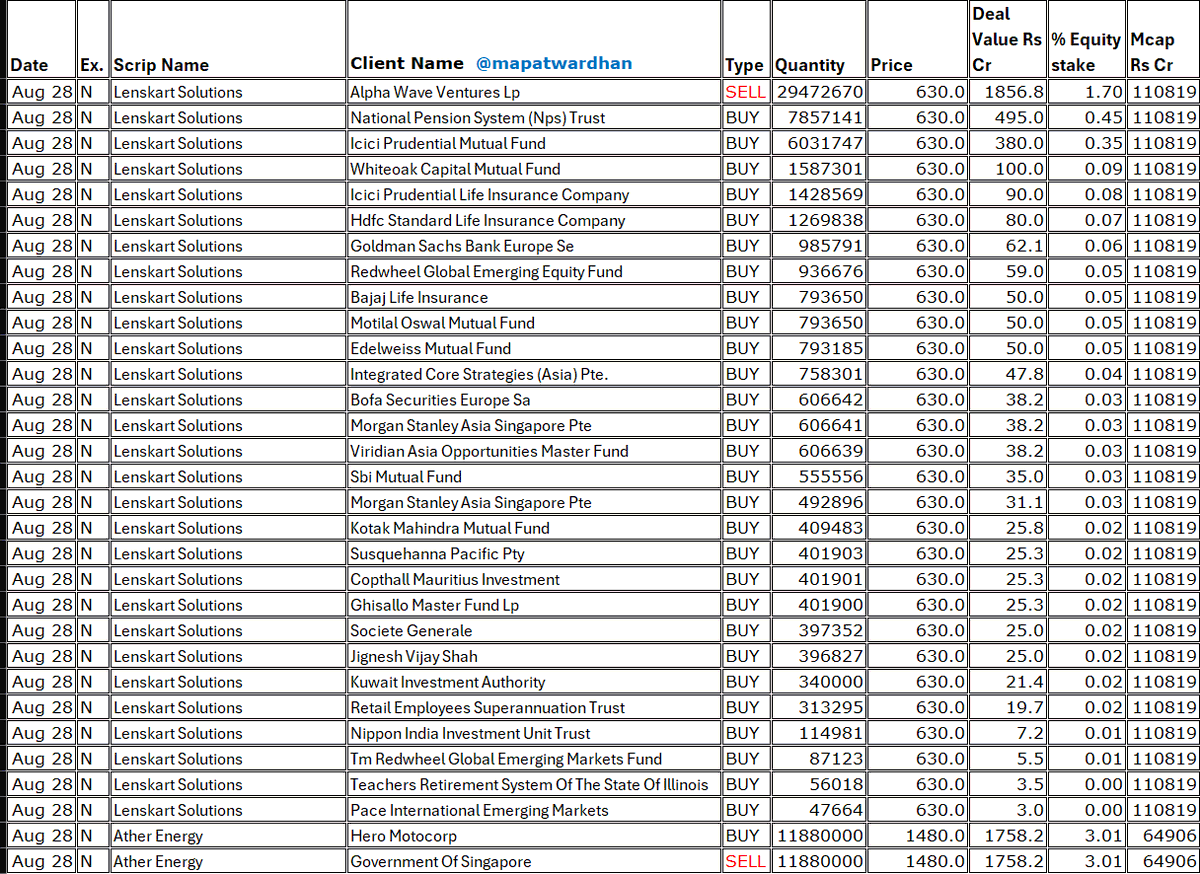Select the Bajaj Life Insurance cell
This screenshot has width=1200, height=874.
click(x=534, y=297)
